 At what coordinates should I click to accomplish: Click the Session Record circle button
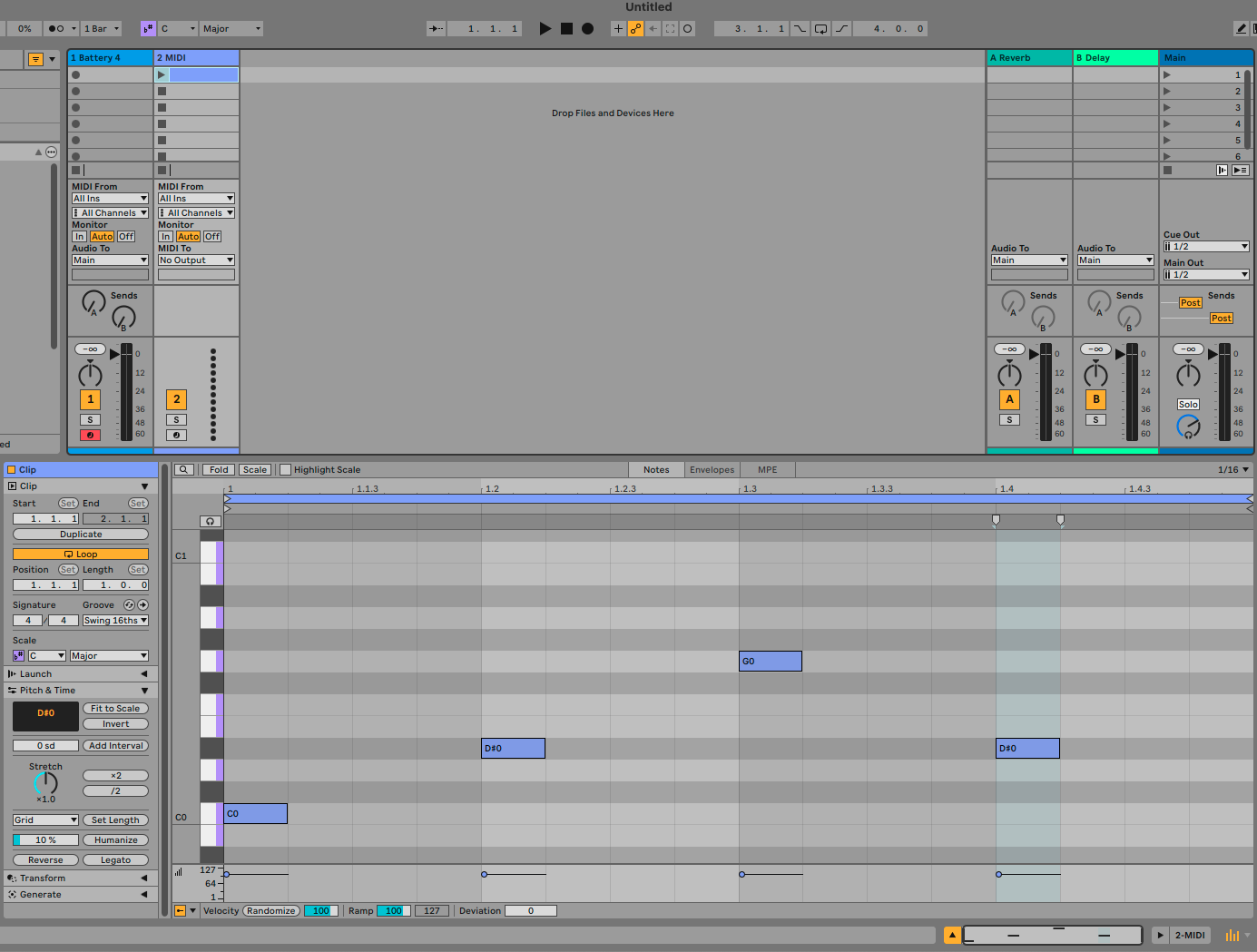click(688, 29)
